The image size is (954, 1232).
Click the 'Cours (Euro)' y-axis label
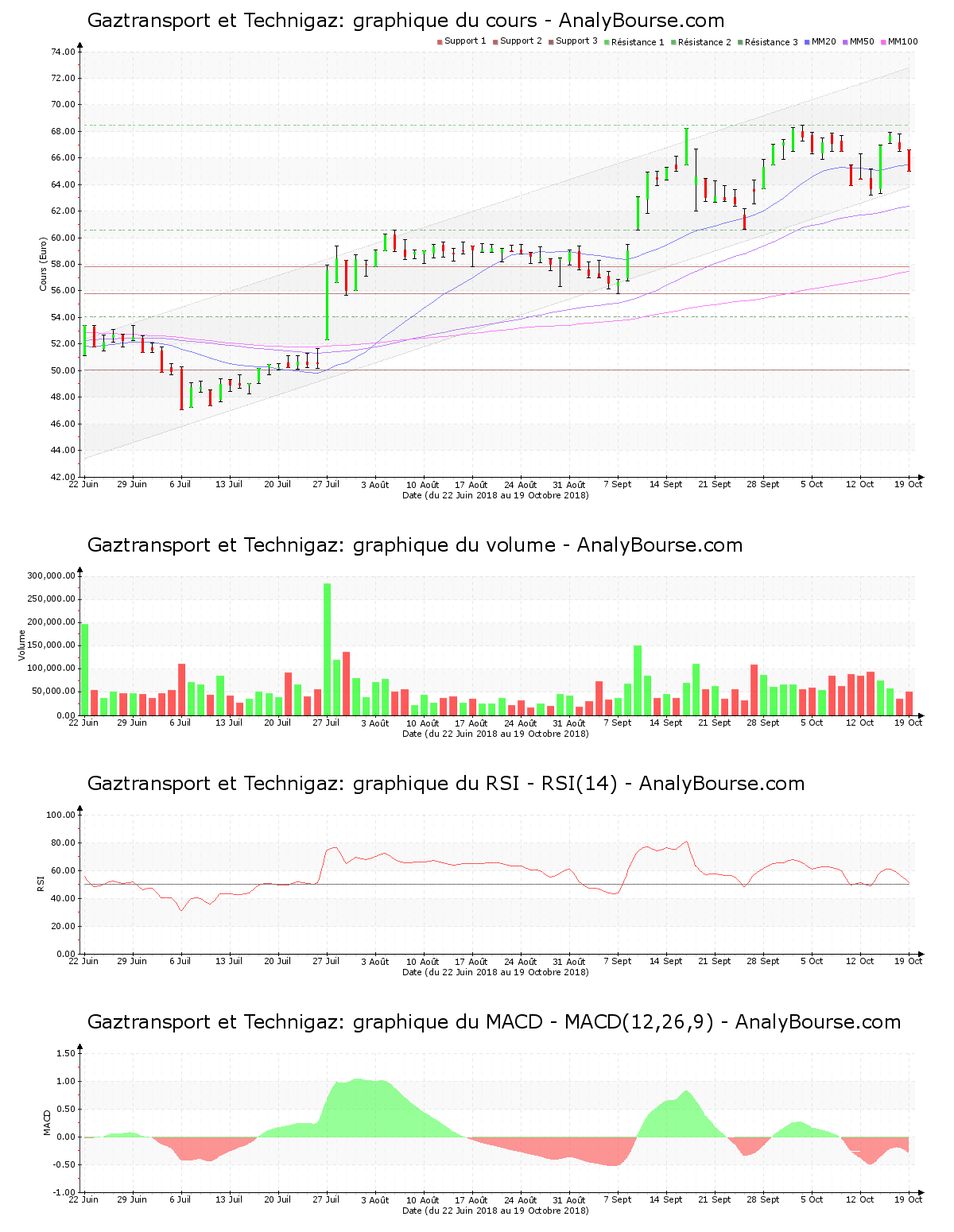[43, 265]
